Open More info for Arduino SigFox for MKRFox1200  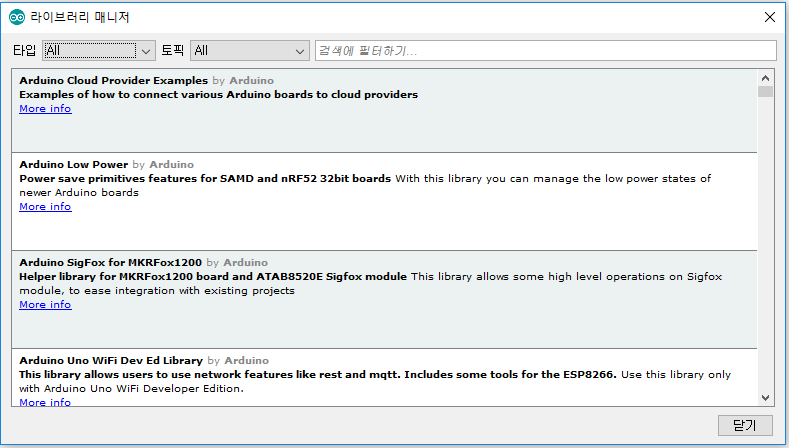coord(45,305)
